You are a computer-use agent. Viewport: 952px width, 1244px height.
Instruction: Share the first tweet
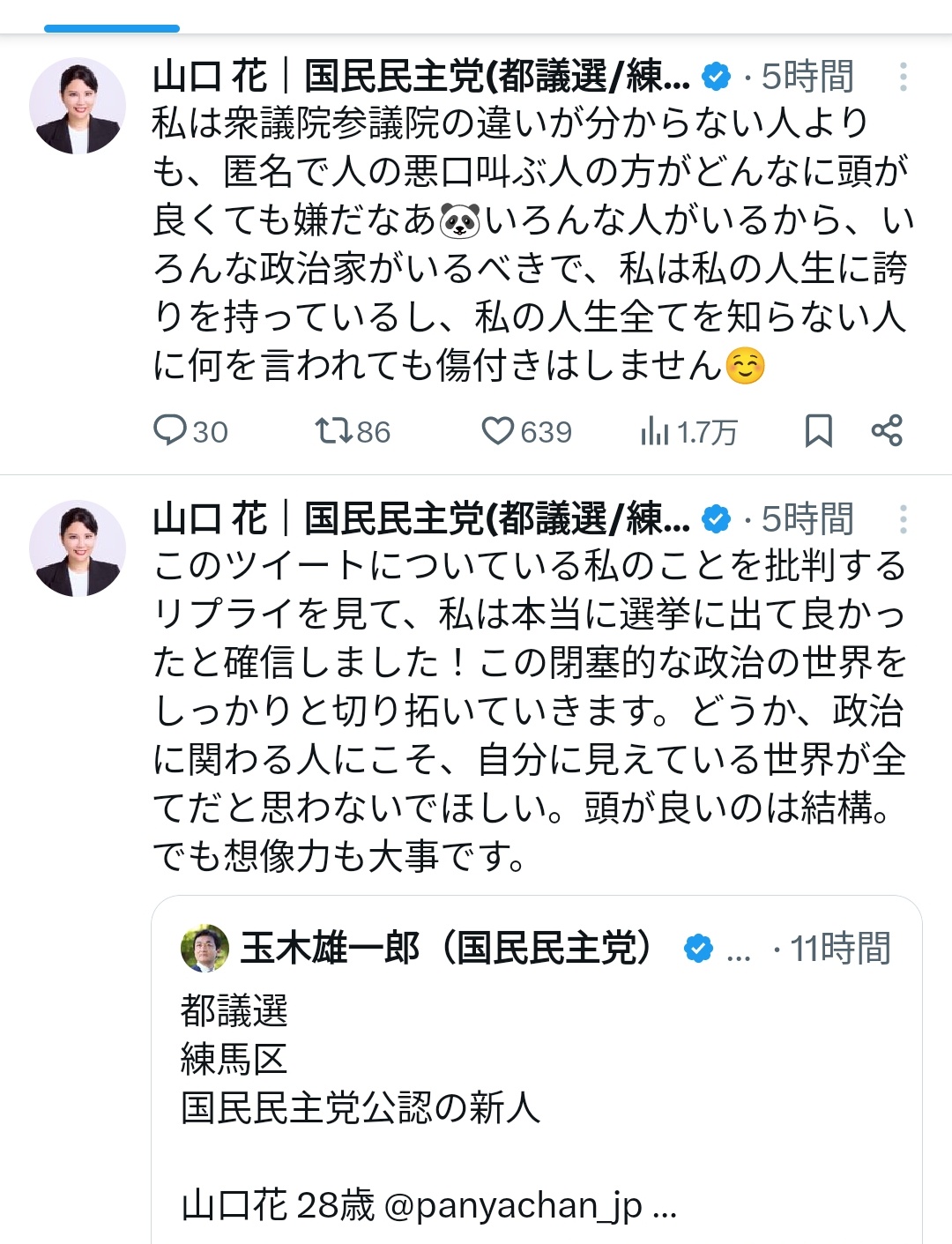(886, 431)
